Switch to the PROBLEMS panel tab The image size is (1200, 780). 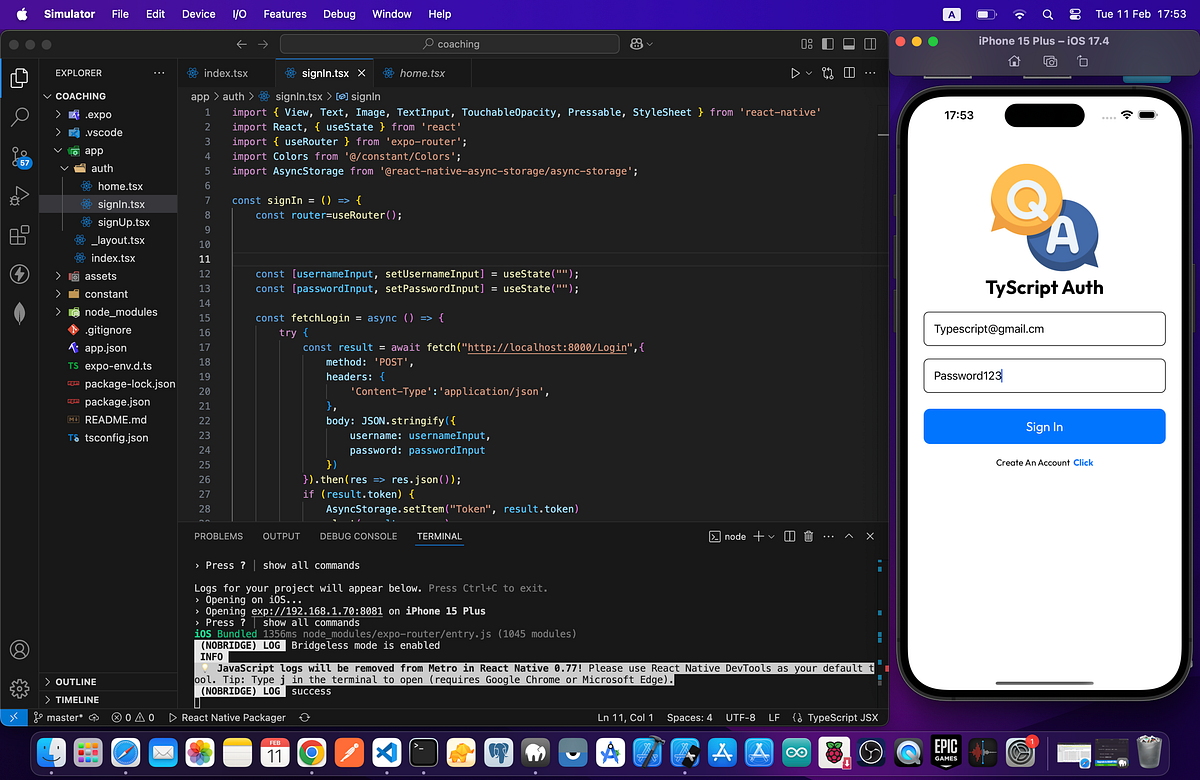(x=220, y=536)
